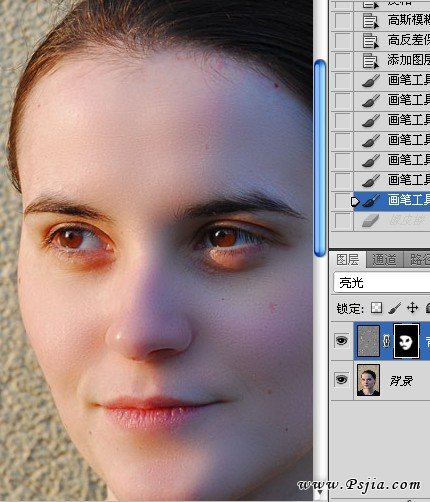Image resolution: width=430 pixels, height=502 pixels.
Task: Hide the top masked layer eye
Action: 342,340
